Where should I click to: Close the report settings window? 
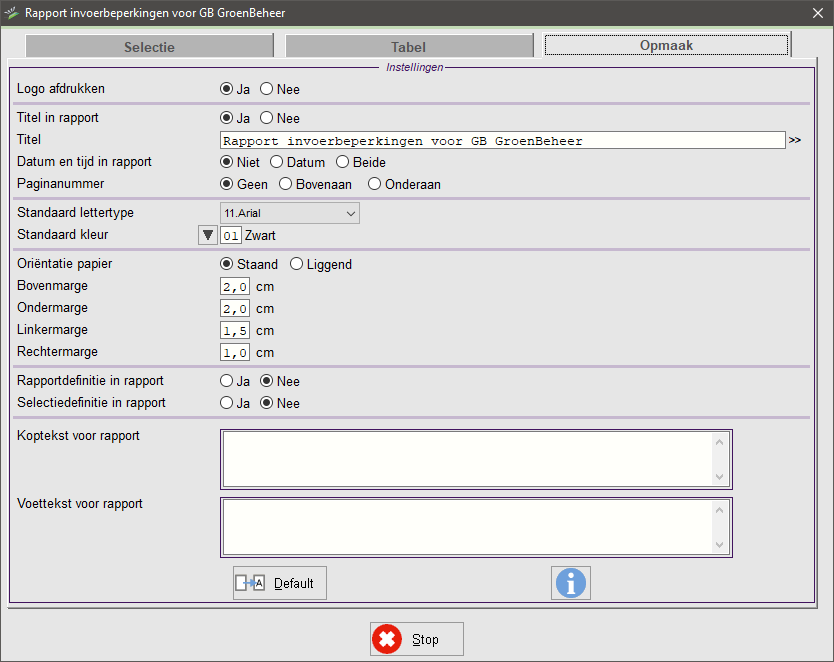coord(818,13)
